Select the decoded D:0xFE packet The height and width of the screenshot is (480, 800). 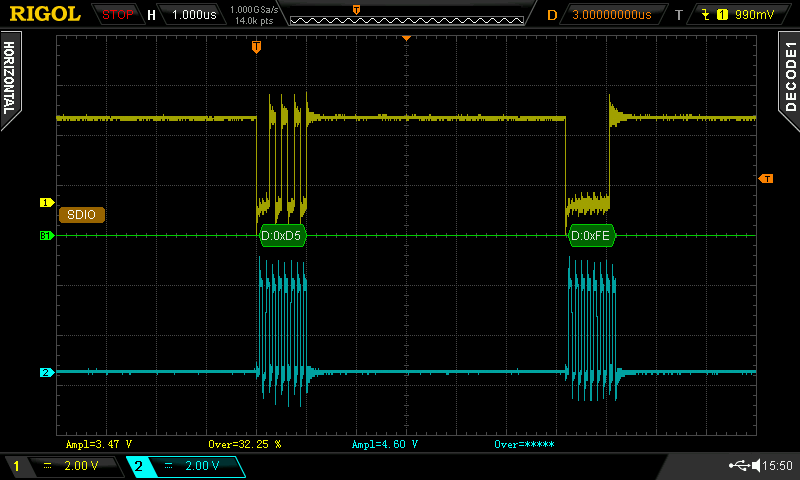[x=591, y=236]
